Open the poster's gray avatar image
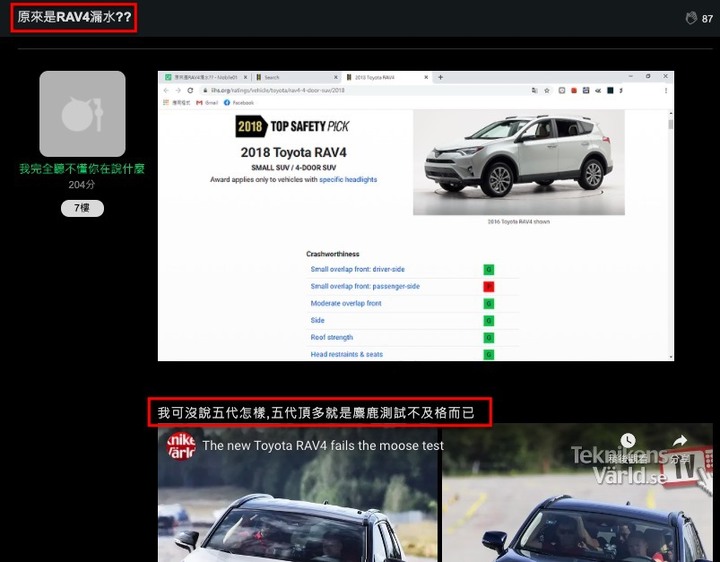 click(x=82, y=114)
